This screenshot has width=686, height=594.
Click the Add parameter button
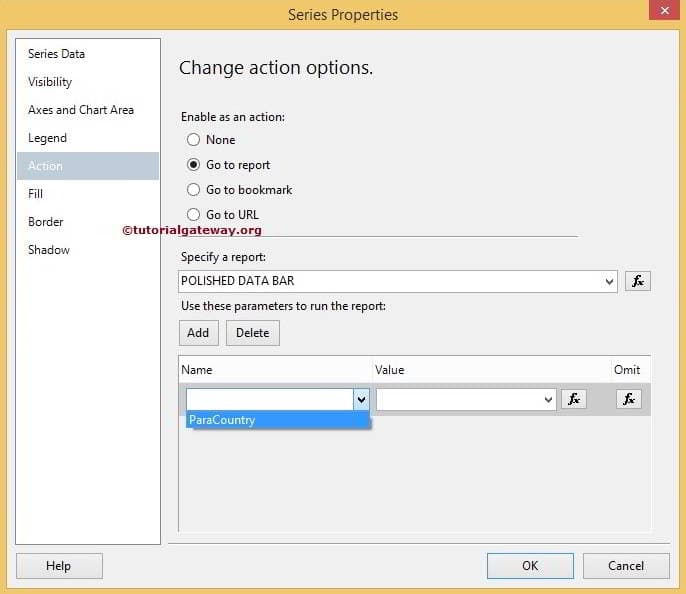(198, 333)
